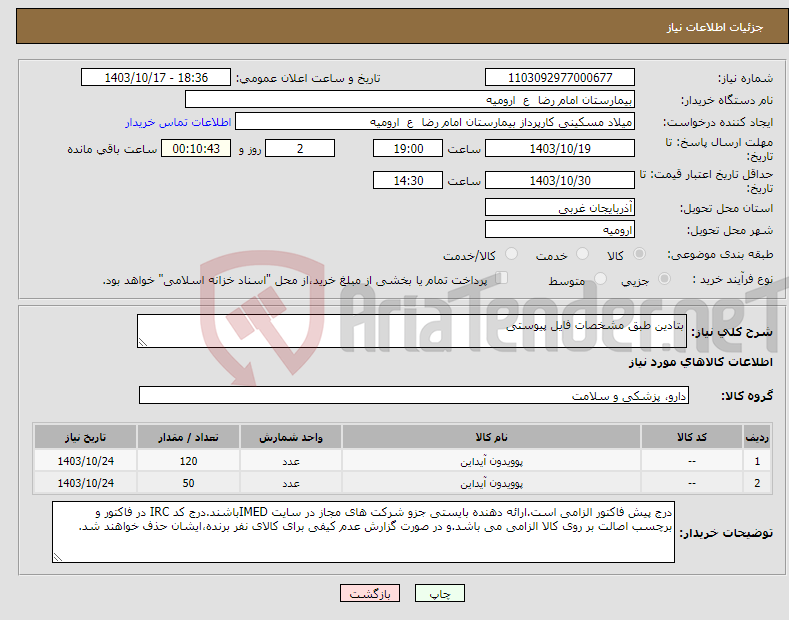Click the remaining days field showing 2
789x620 pixels.
tap(300, 148)
